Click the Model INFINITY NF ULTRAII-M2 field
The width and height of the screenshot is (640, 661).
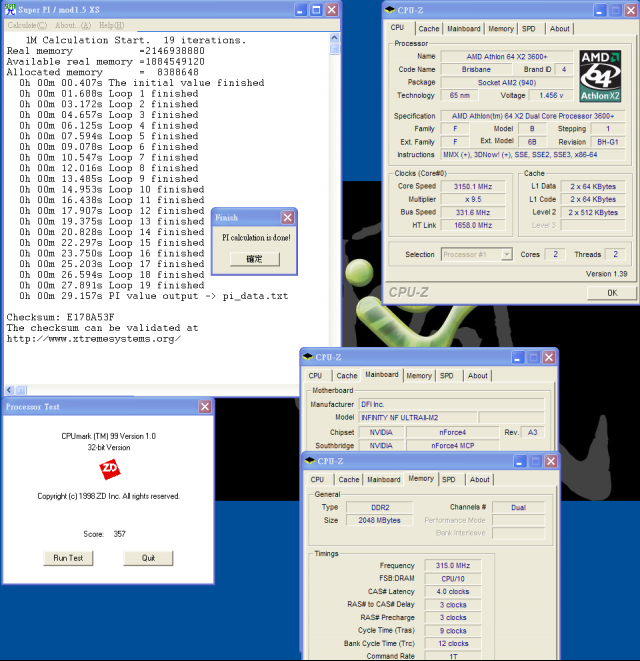418,417
